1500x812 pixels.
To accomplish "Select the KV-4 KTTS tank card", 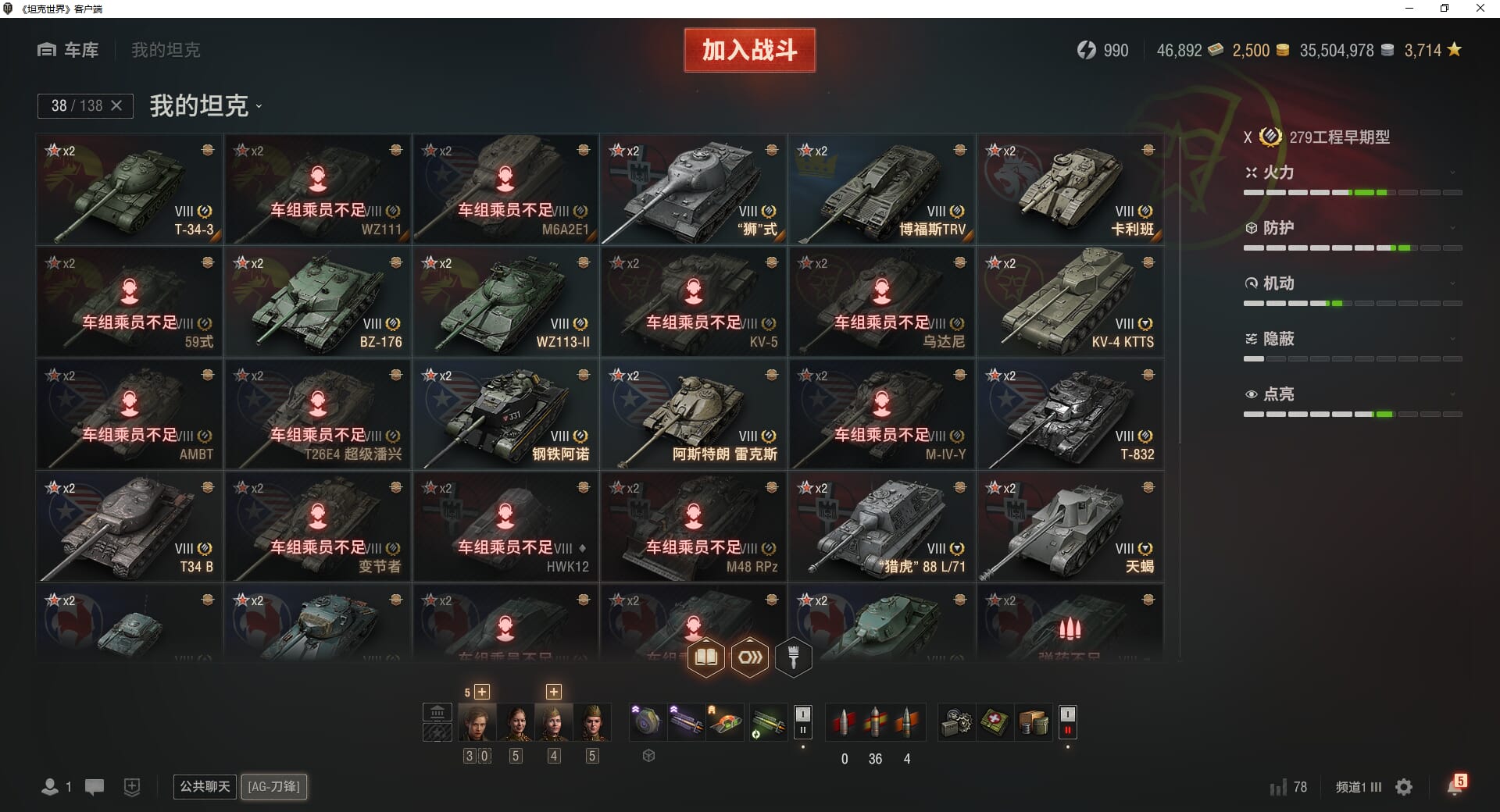I will tap(1070, 301).
